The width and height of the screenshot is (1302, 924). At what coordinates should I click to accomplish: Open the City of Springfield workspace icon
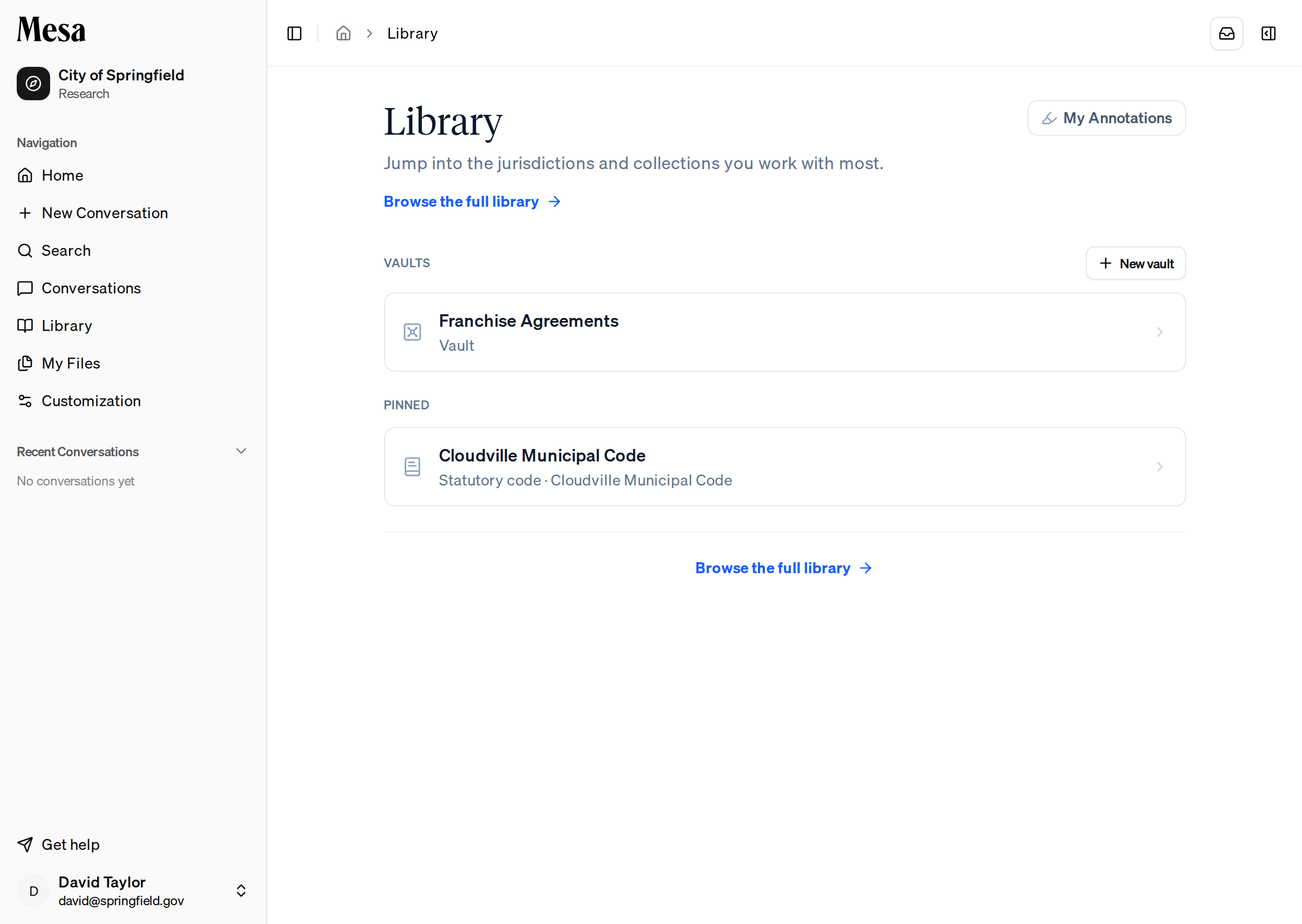tap(33, 84)
